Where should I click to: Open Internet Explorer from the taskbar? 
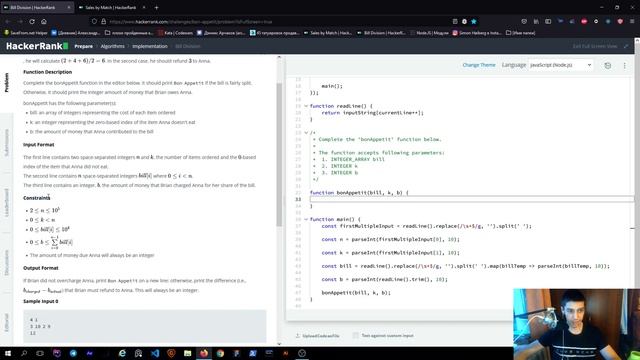click(x=122, y=353)
